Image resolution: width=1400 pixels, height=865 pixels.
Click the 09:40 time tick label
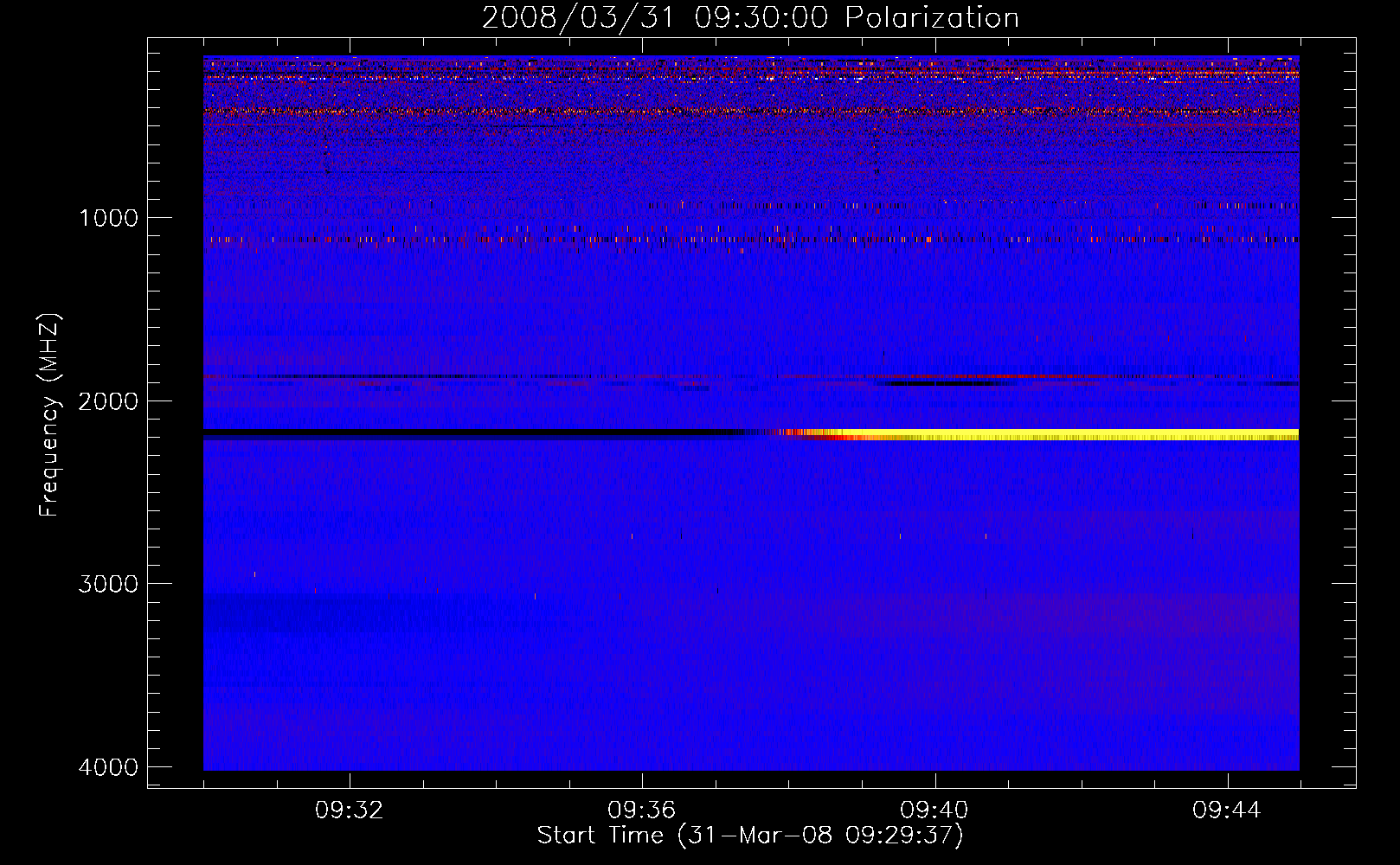point(934,811)
